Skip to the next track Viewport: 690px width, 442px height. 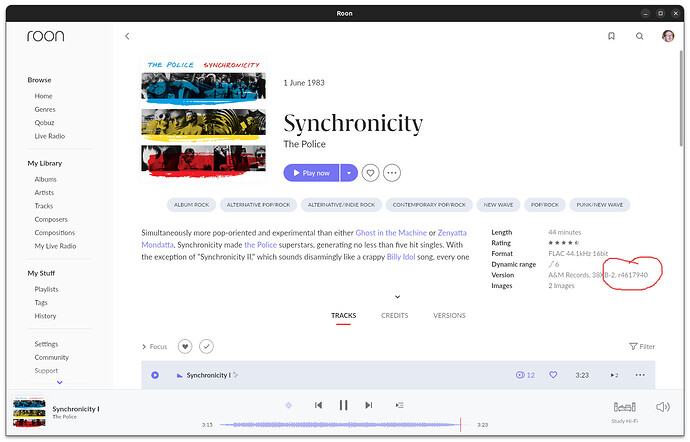[369, 405]
